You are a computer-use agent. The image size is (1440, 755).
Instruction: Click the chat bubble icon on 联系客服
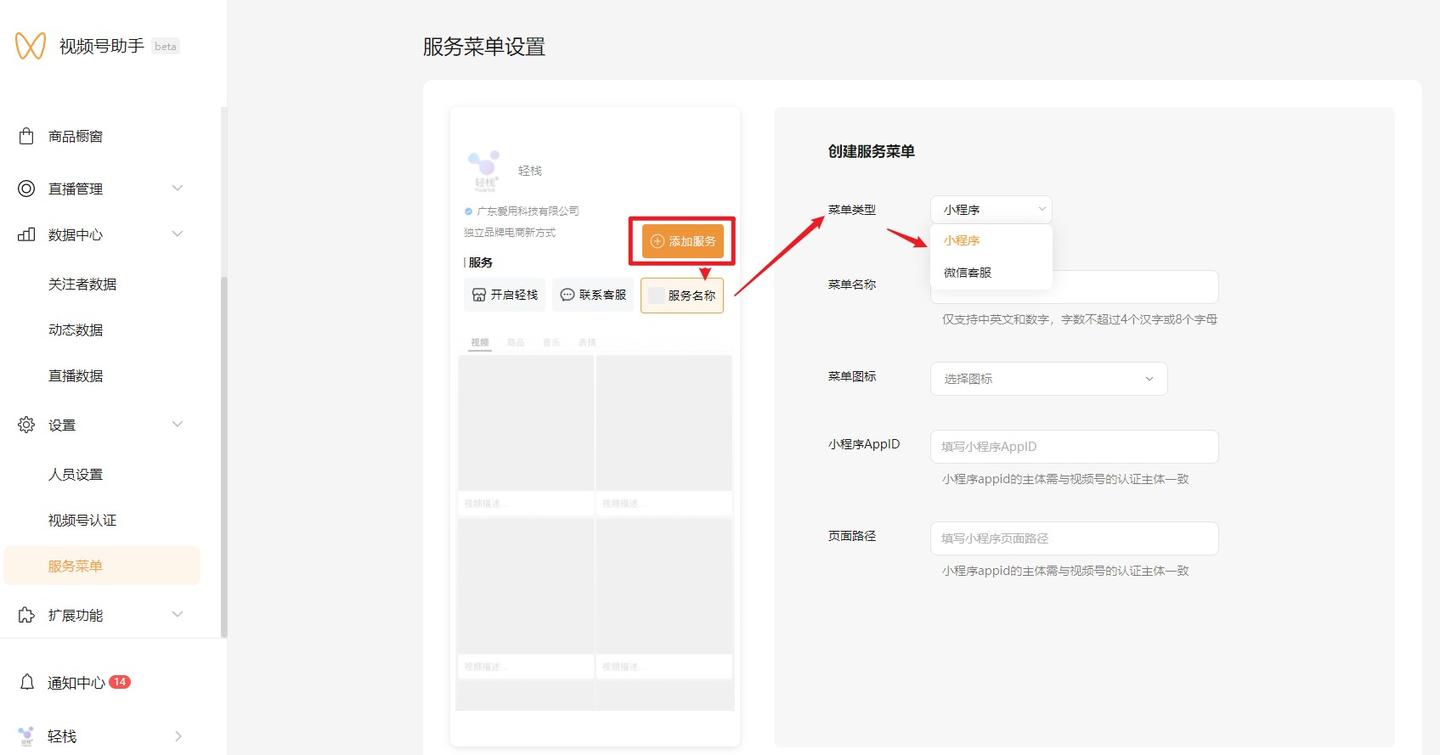tap(567, 295)
